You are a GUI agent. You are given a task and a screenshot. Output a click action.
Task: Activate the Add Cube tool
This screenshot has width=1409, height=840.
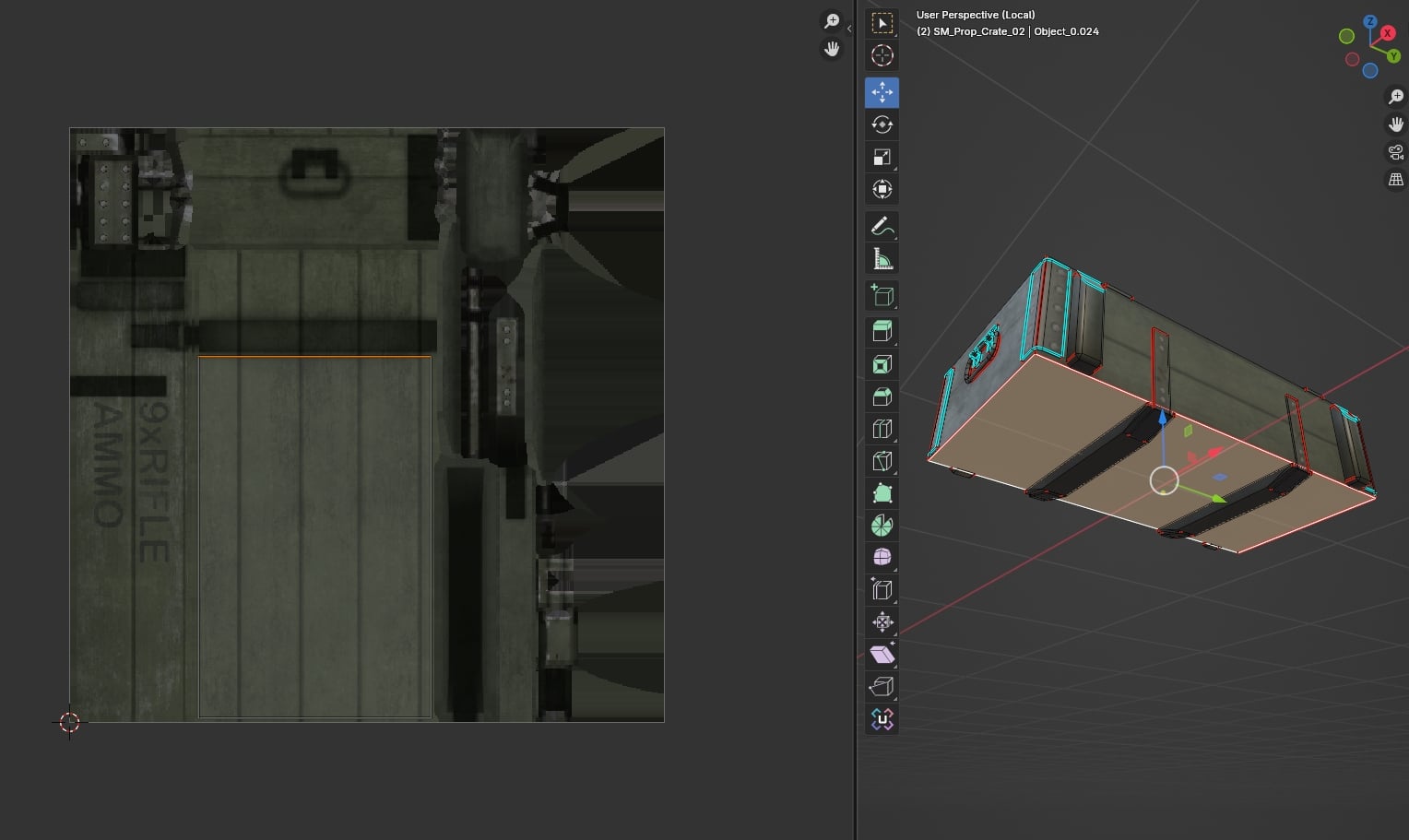882,295
